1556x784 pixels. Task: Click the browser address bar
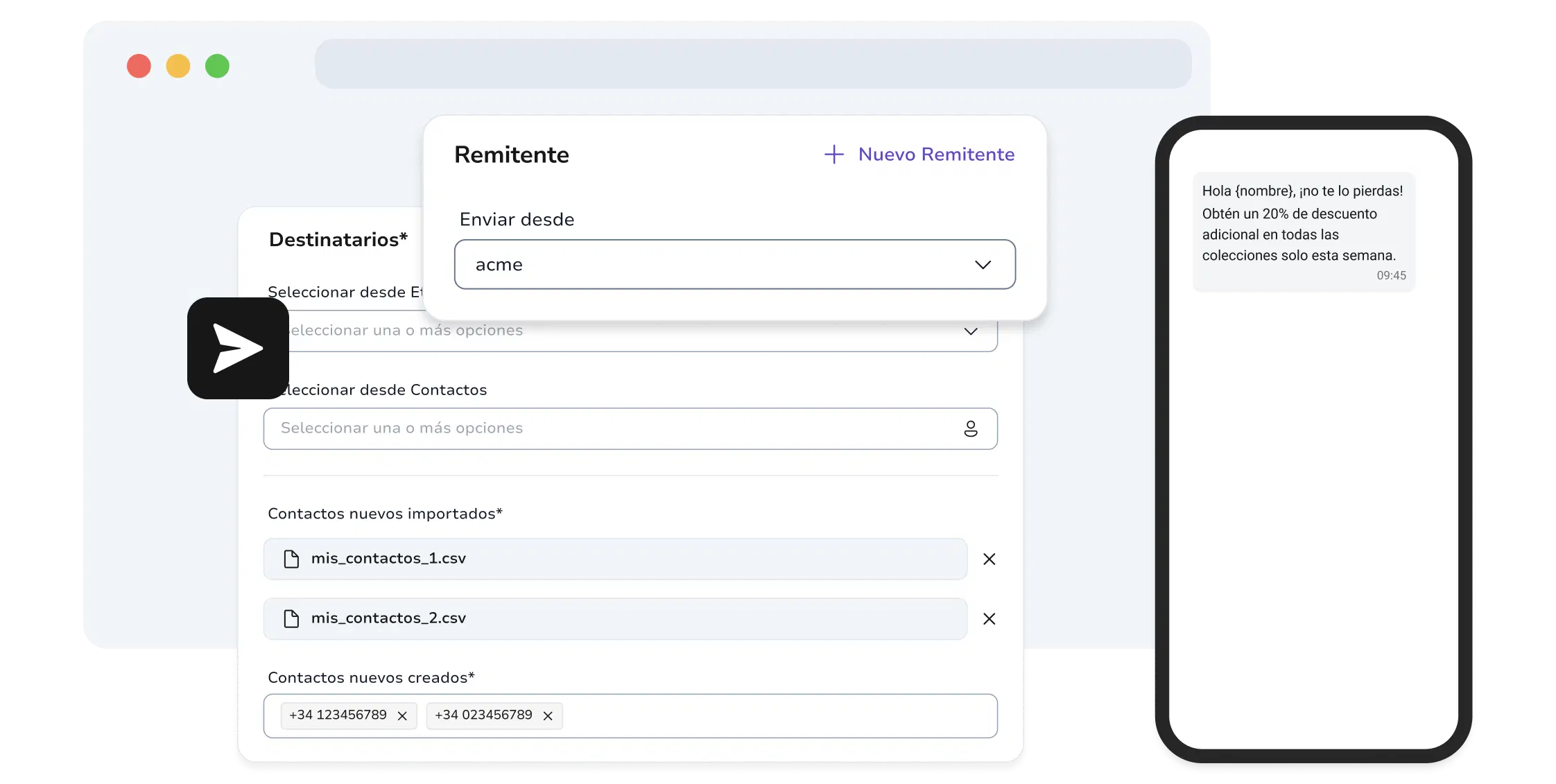pyautogui.click(x=753, y=64)
